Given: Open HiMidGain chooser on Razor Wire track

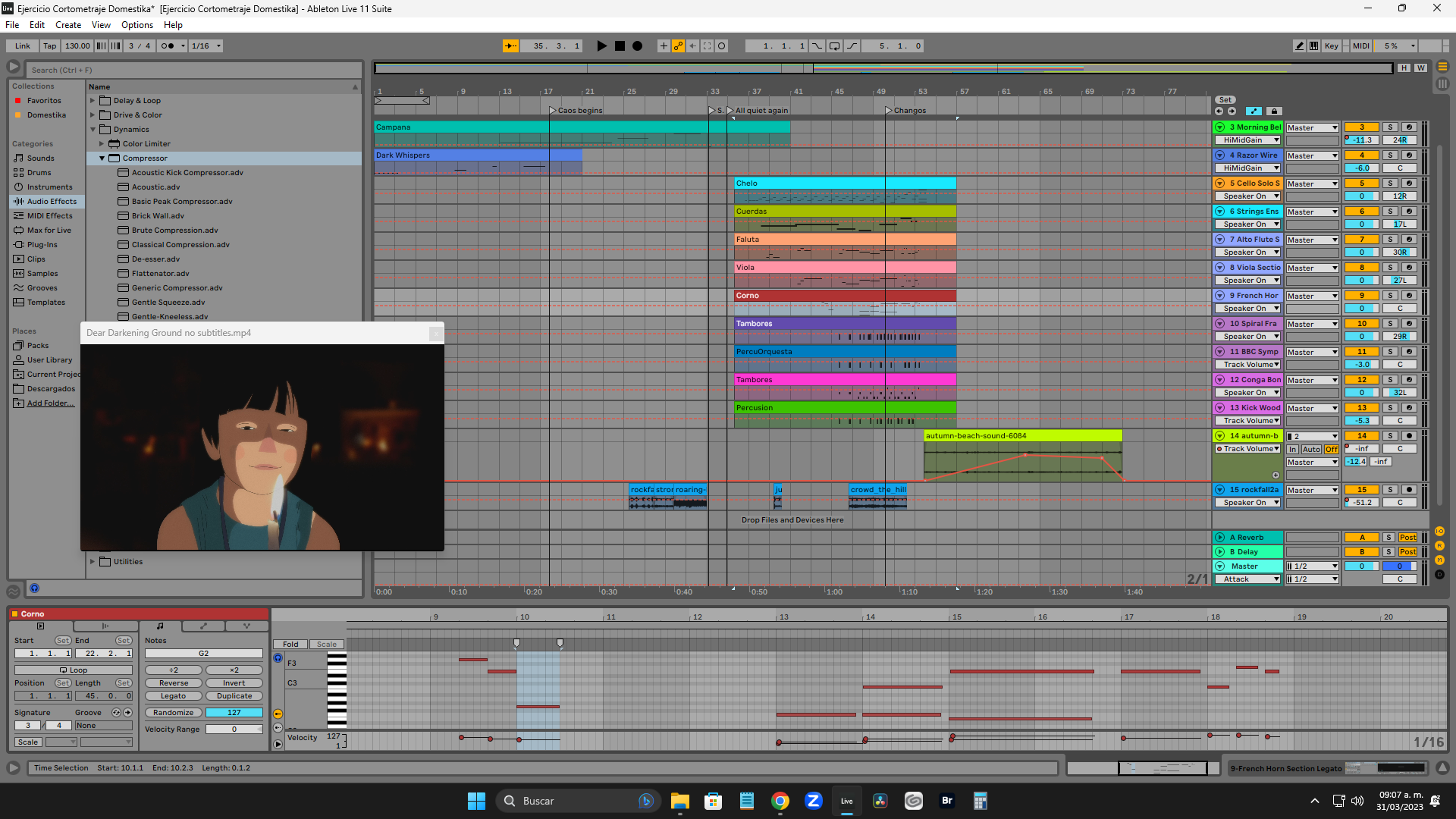Looking at the screenshot, I should coord(1247,168).
